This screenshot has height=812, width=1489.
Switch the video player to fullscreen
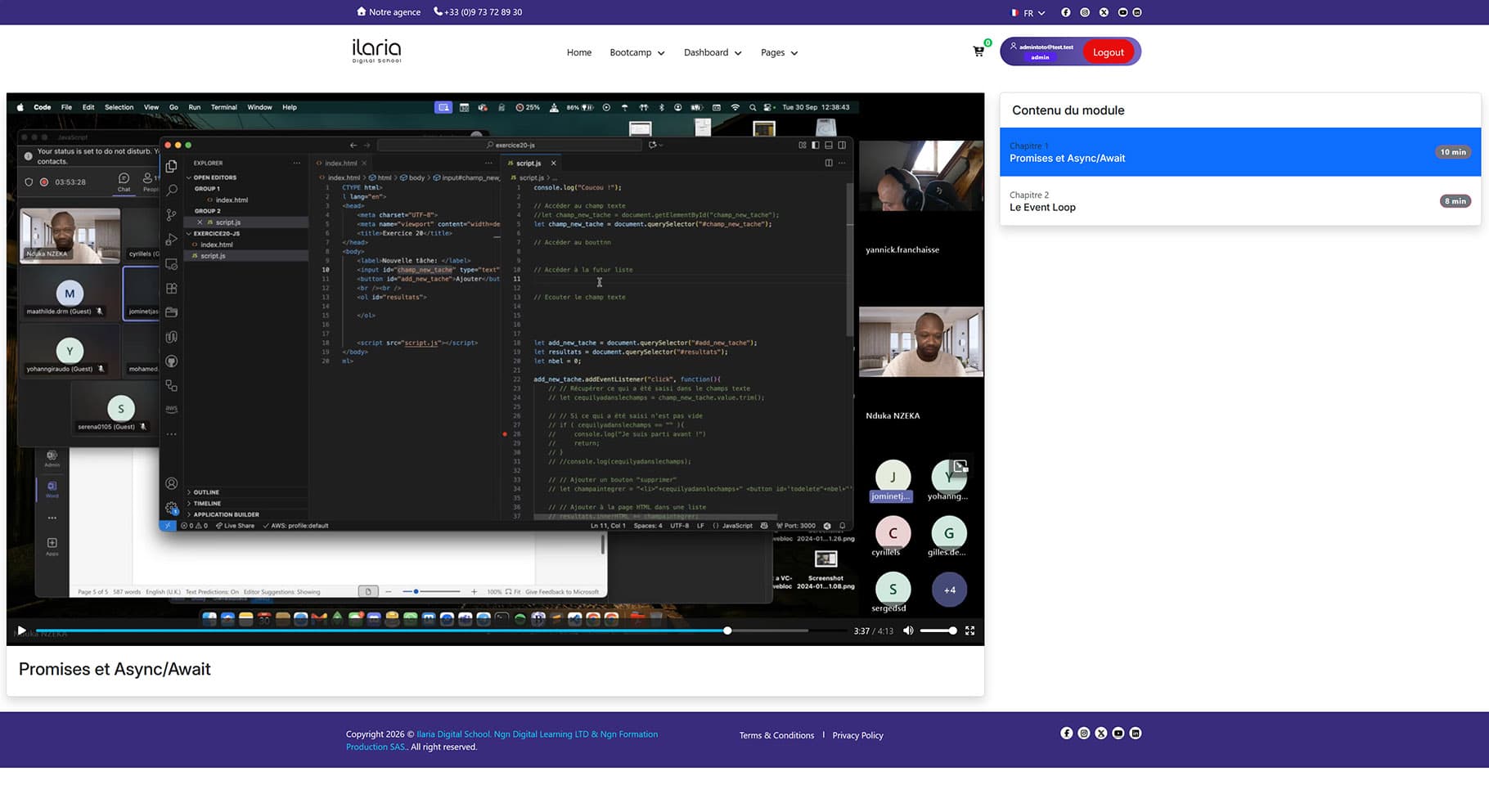click(x=969, y=630)
